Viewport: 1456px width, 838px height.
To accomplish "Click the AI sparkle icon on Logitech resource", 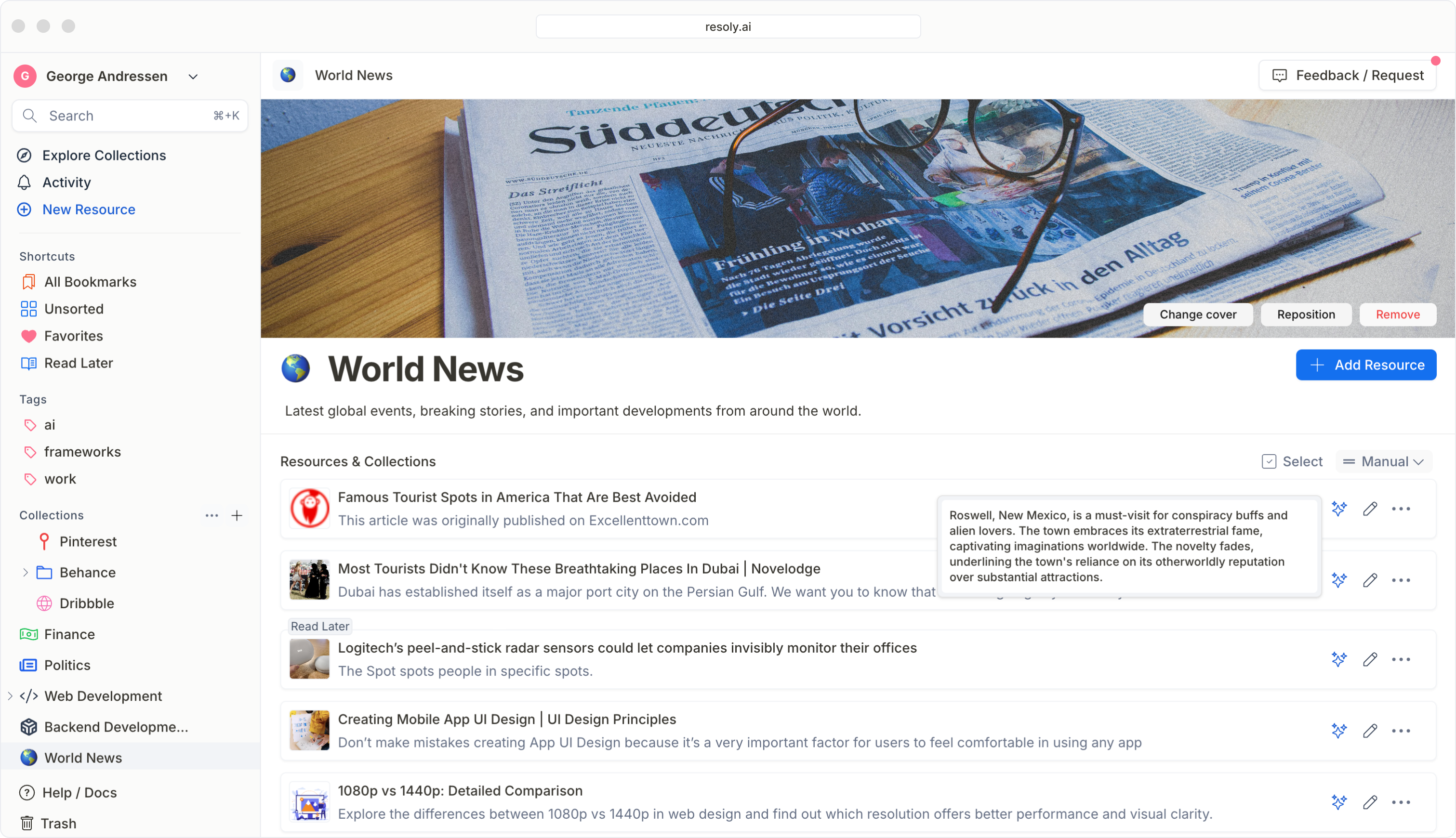I will (1338, 660).
